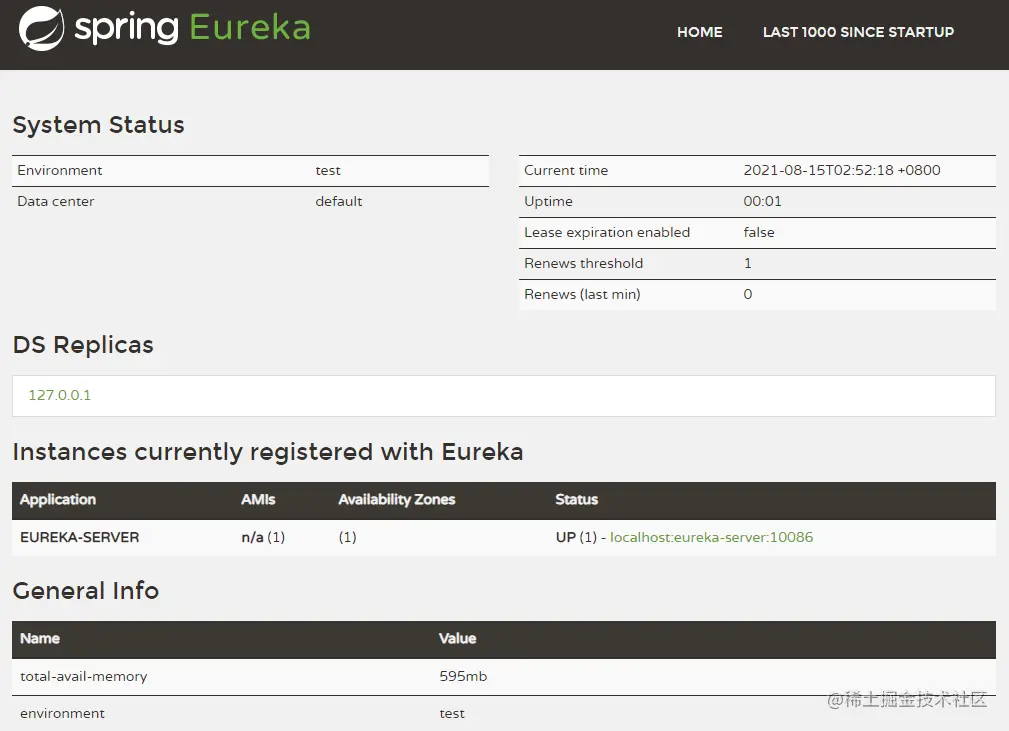Select the 'environment' row name in General Info
Screen dimensions: 1009x731
(62, 714)
